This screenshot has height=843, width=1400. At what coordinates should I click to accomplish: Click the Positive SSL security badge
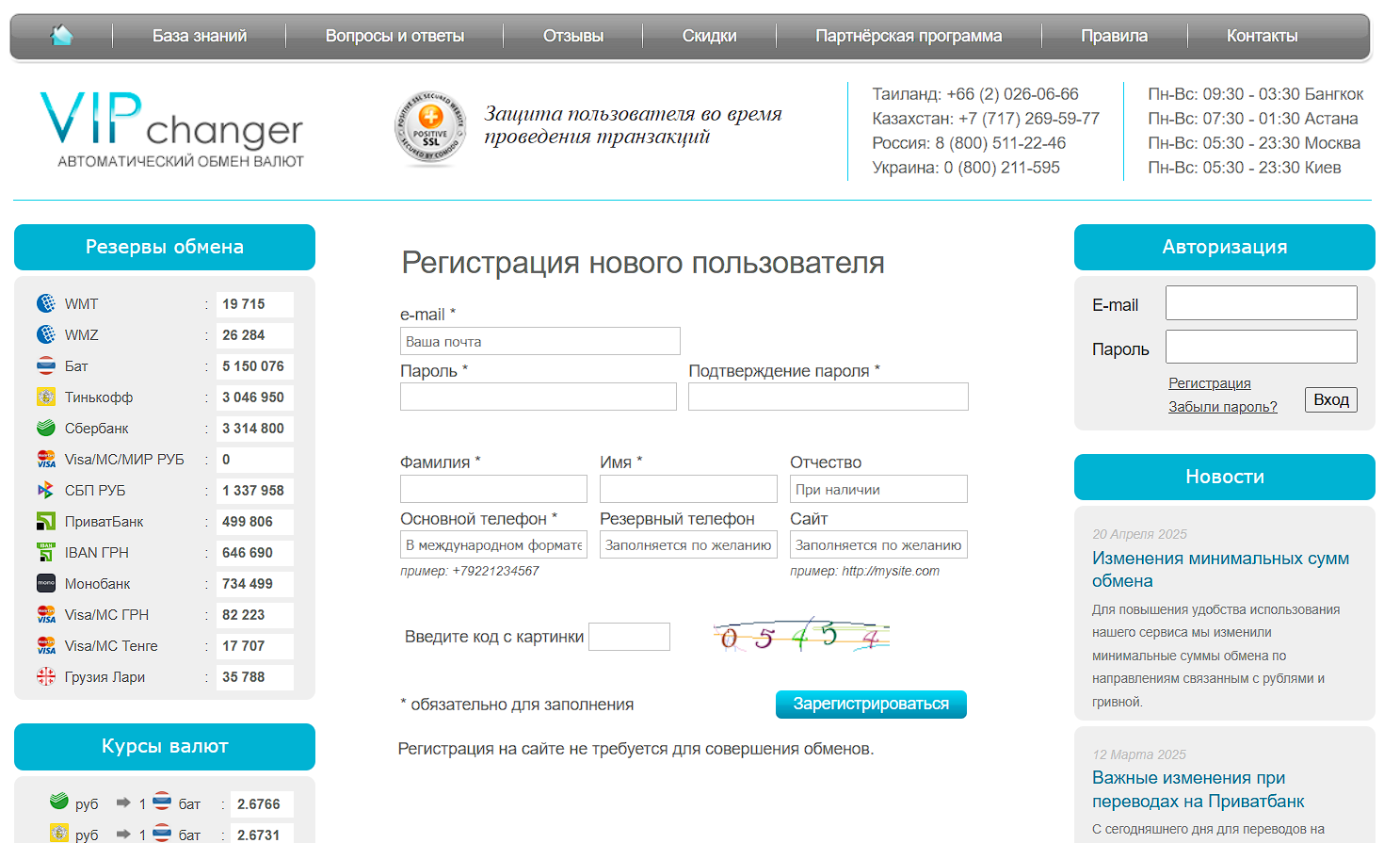[x=430, y=128]
